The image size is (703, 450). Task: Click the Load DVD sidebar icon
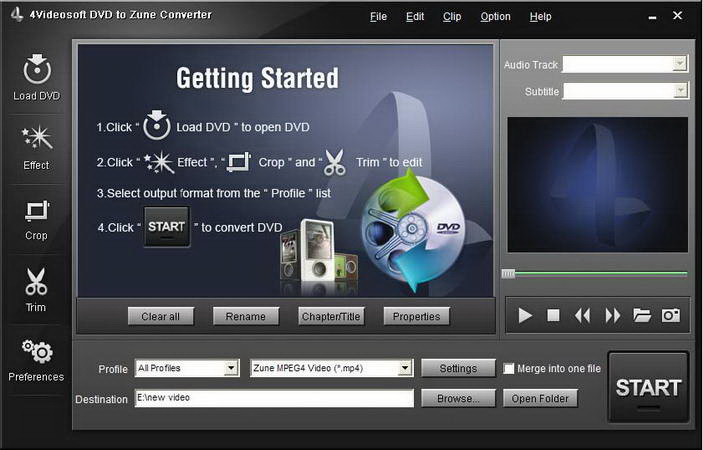[x=37, y=77]
